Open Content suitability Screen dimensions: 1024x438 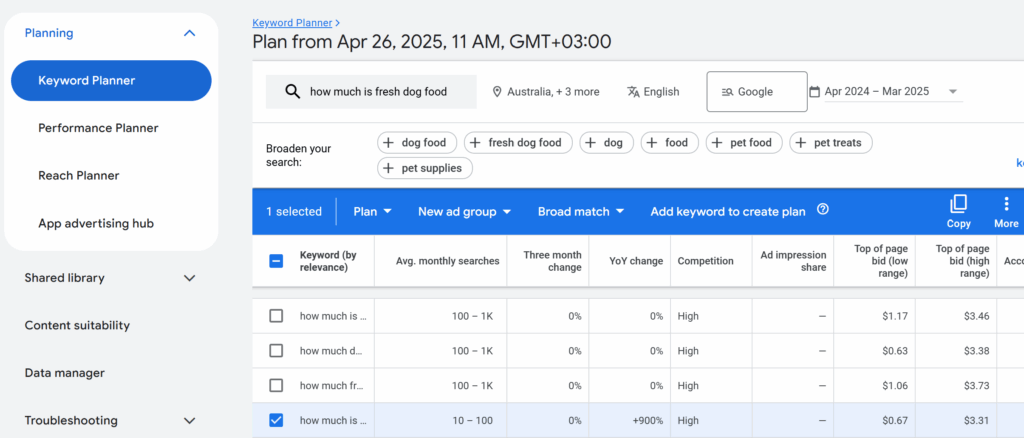pos(77,325)
